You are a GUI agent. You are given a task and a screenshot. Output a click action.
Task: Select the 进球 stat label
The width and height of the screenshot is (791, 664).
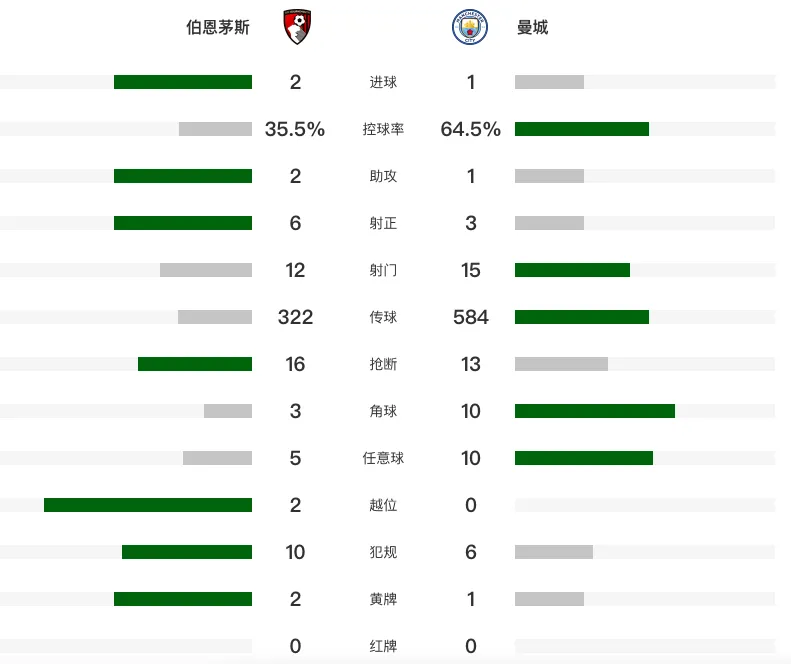tap(383, 82)
